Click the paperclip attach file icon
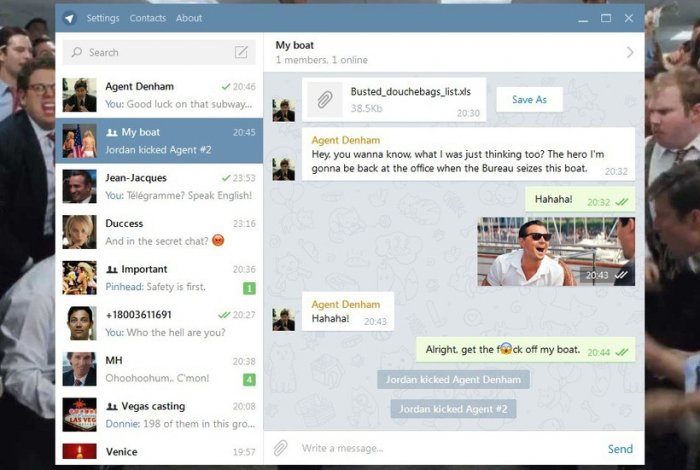Viewport: 700px width, 470px height. (x=281, y=448)
